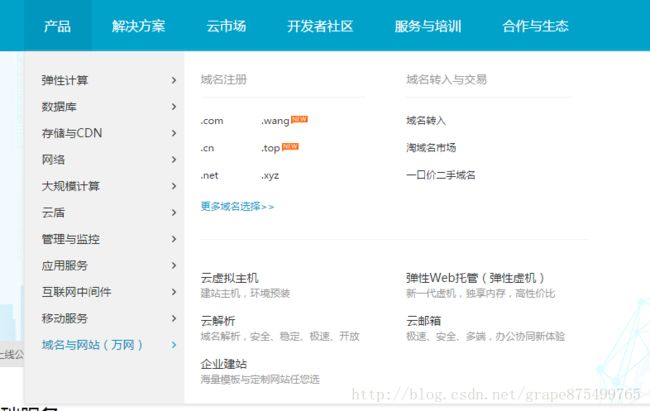Select 移动服务 in the product sidebar
The width and height of the screenshot is (650, 411).
tap(65, 319)
